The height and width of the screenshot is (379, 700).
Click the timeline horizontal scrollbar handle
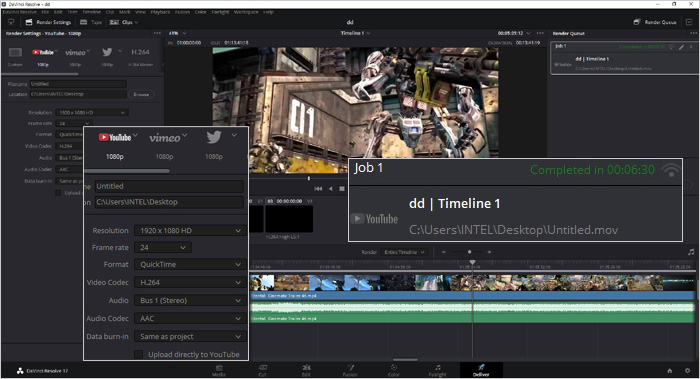tap(405, 359)
